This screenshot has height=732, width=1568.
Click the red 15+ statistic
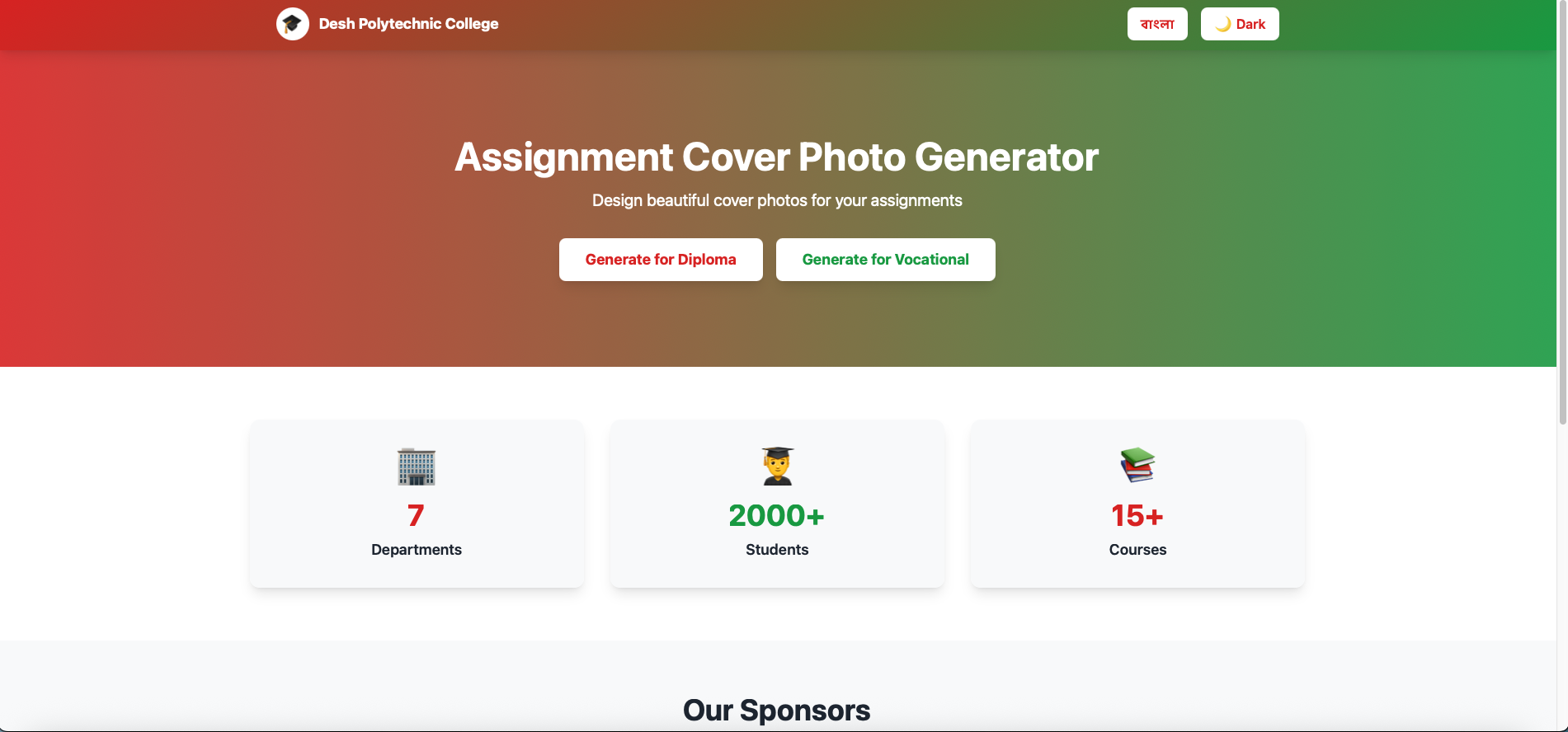1137,516
